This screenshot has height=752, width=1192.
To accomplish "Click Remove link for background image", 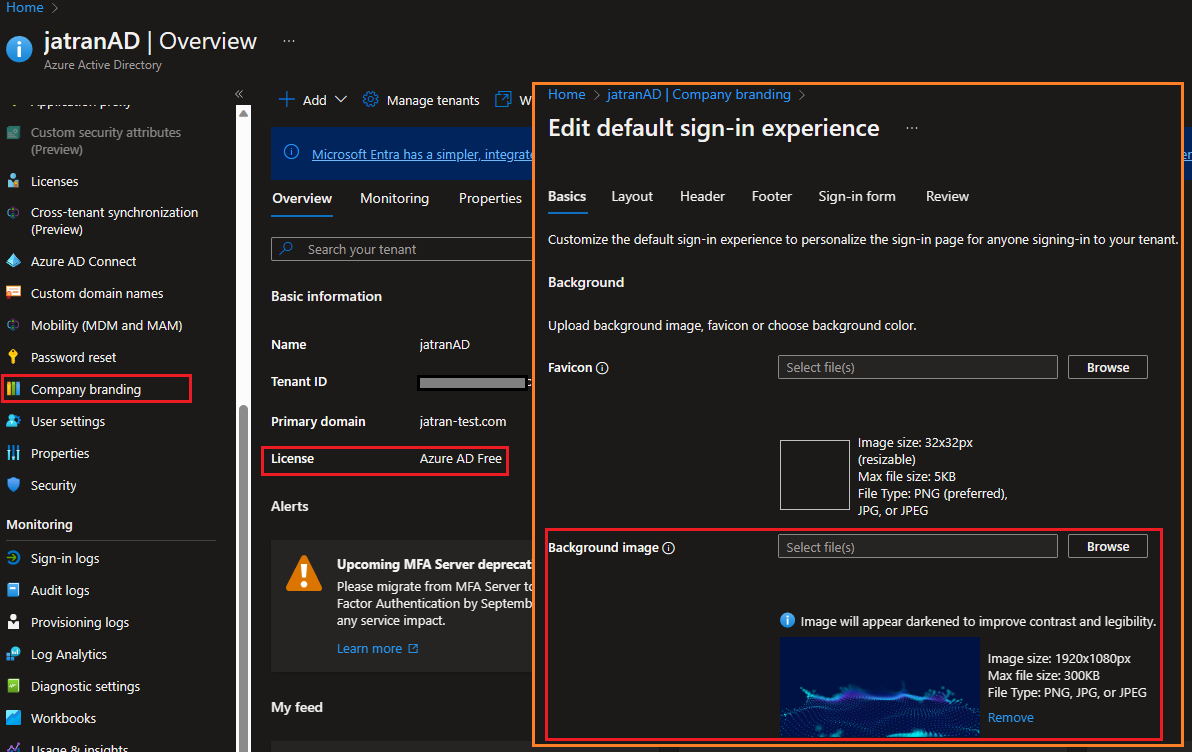I will (x=1010, y=718).
